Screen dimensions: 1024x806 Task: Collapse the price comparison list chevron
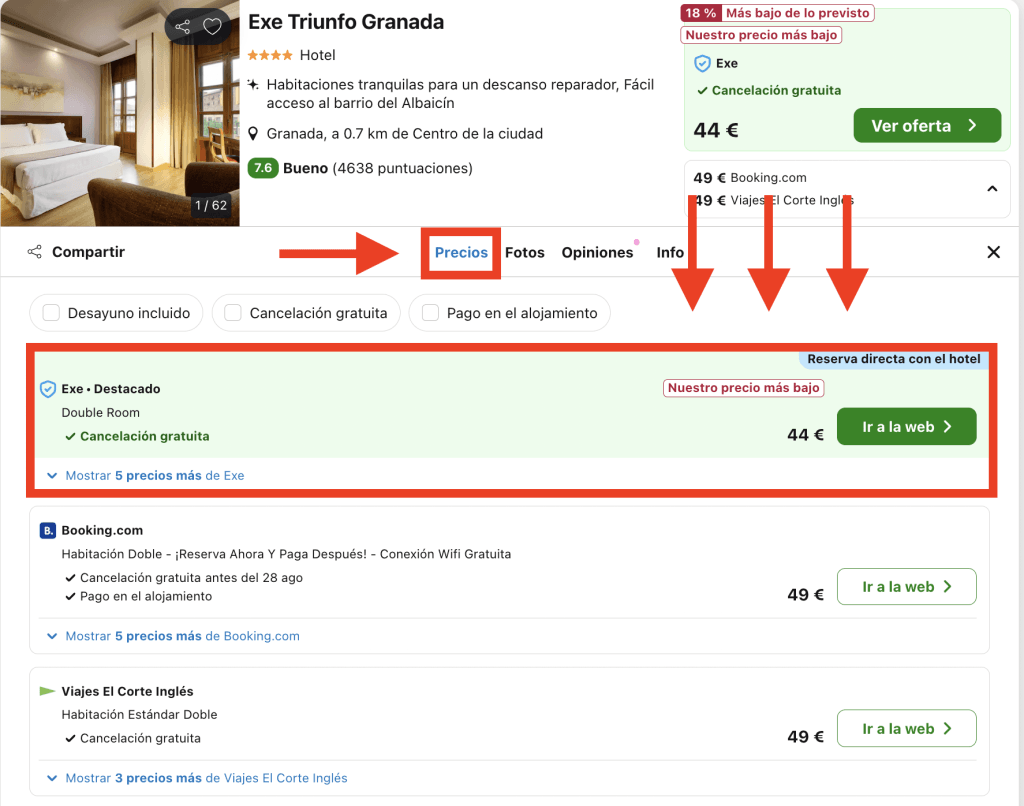click(991, 188)
